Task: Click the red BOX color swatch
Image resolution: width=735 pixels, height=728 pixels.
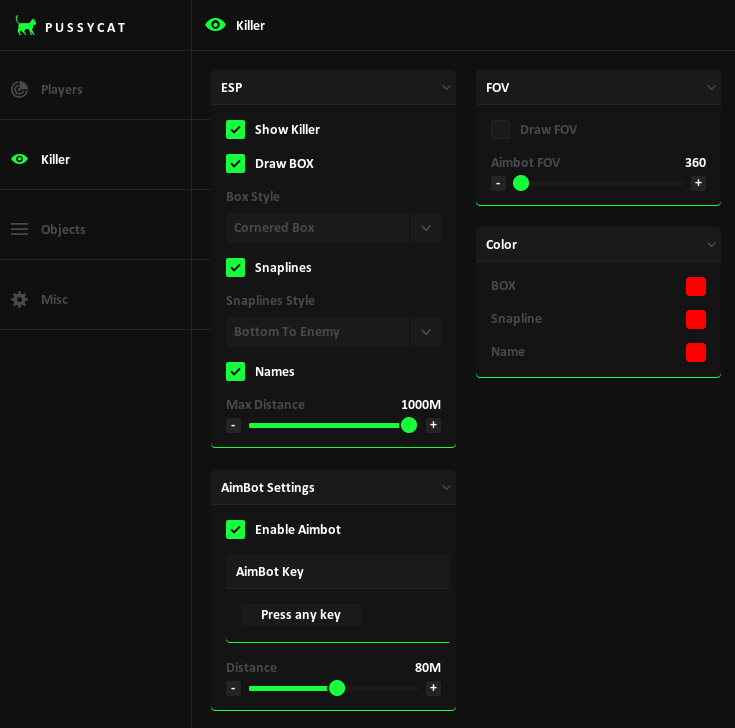Action: click(696, 287)
